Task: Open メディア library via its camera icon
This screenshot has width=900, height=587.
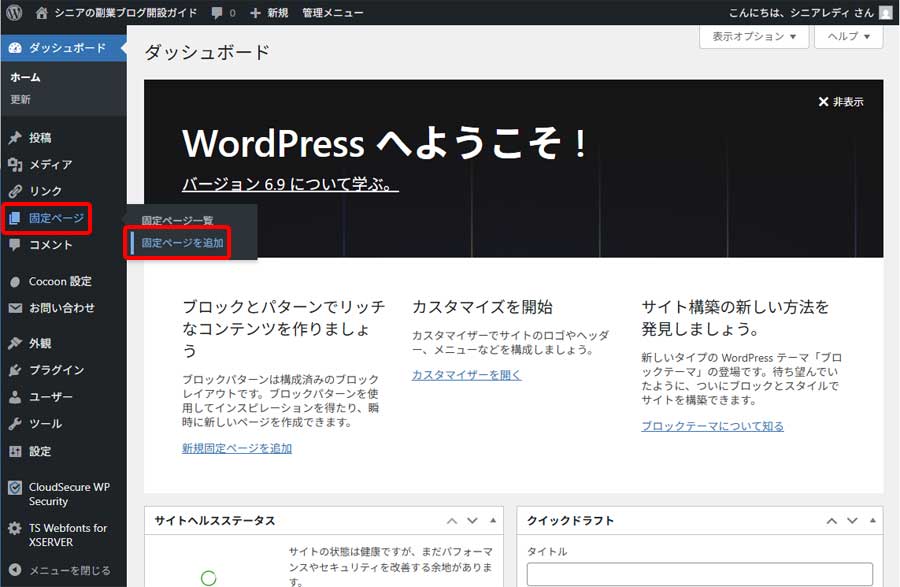Action: click(14, 164)
